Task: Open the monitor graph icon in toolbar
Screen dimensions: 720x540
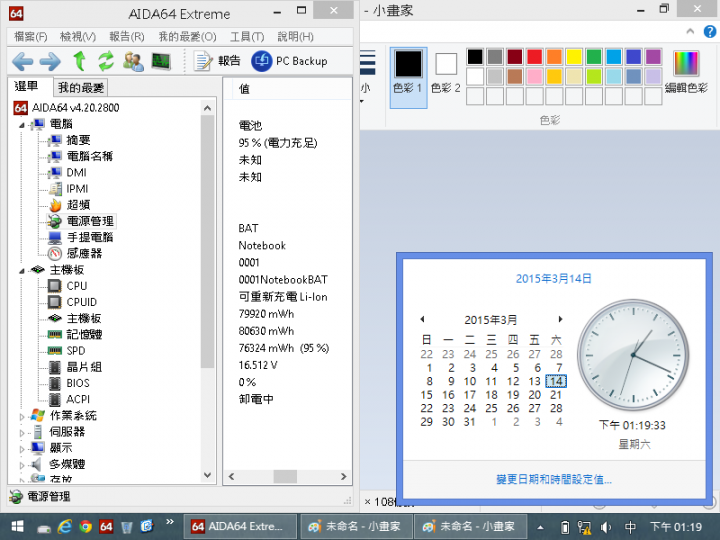Action: coord(161,61)
